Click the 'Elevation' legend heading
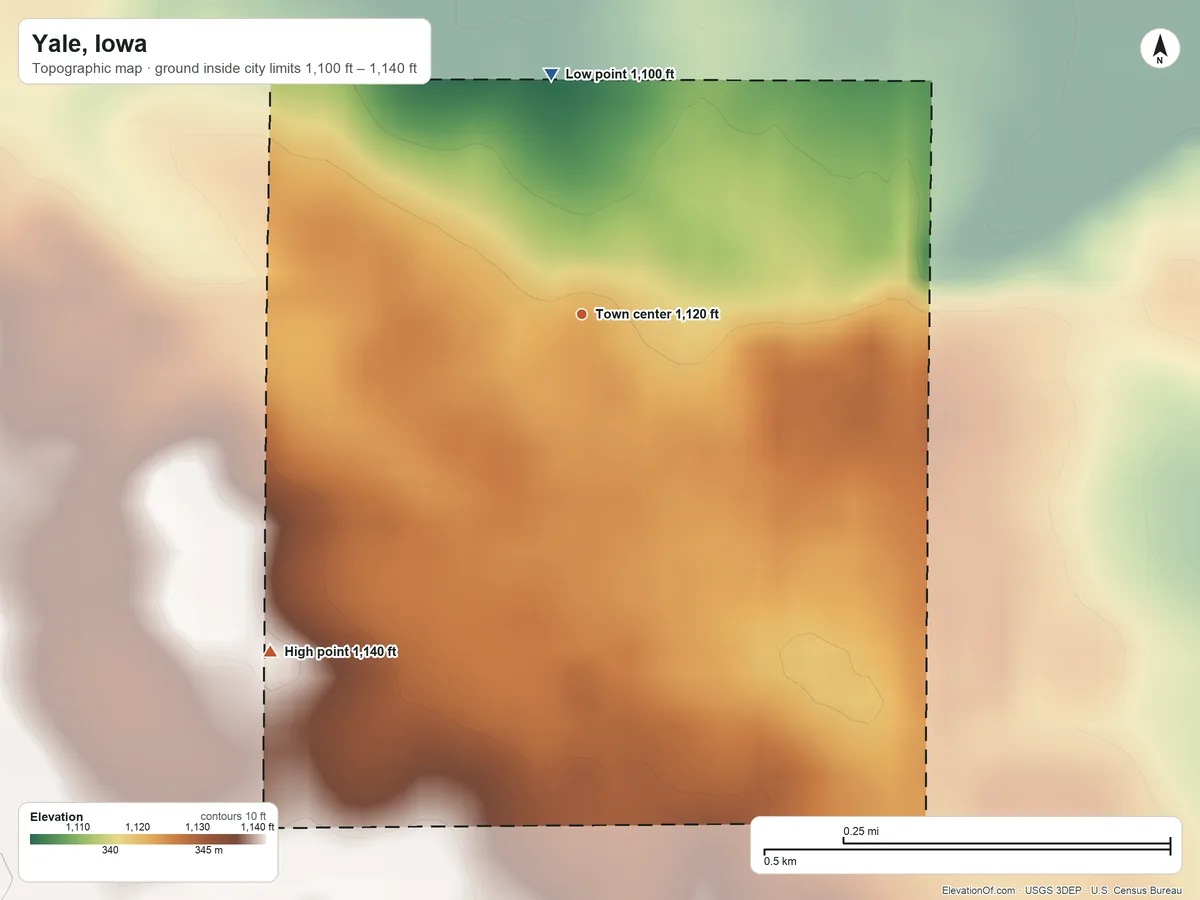Screen dimensions: 1200x900 click(x=57, y=817)
